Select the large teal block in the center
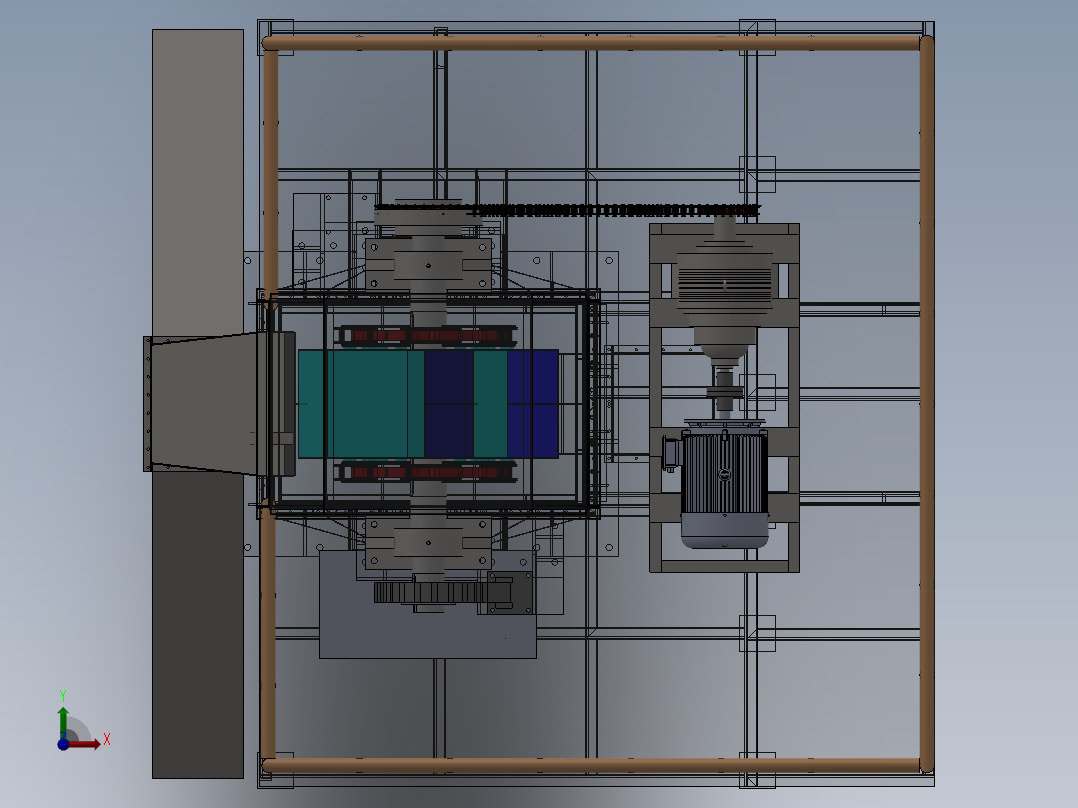The height and width of the screenshot is (808, 1078). point(360,403)
